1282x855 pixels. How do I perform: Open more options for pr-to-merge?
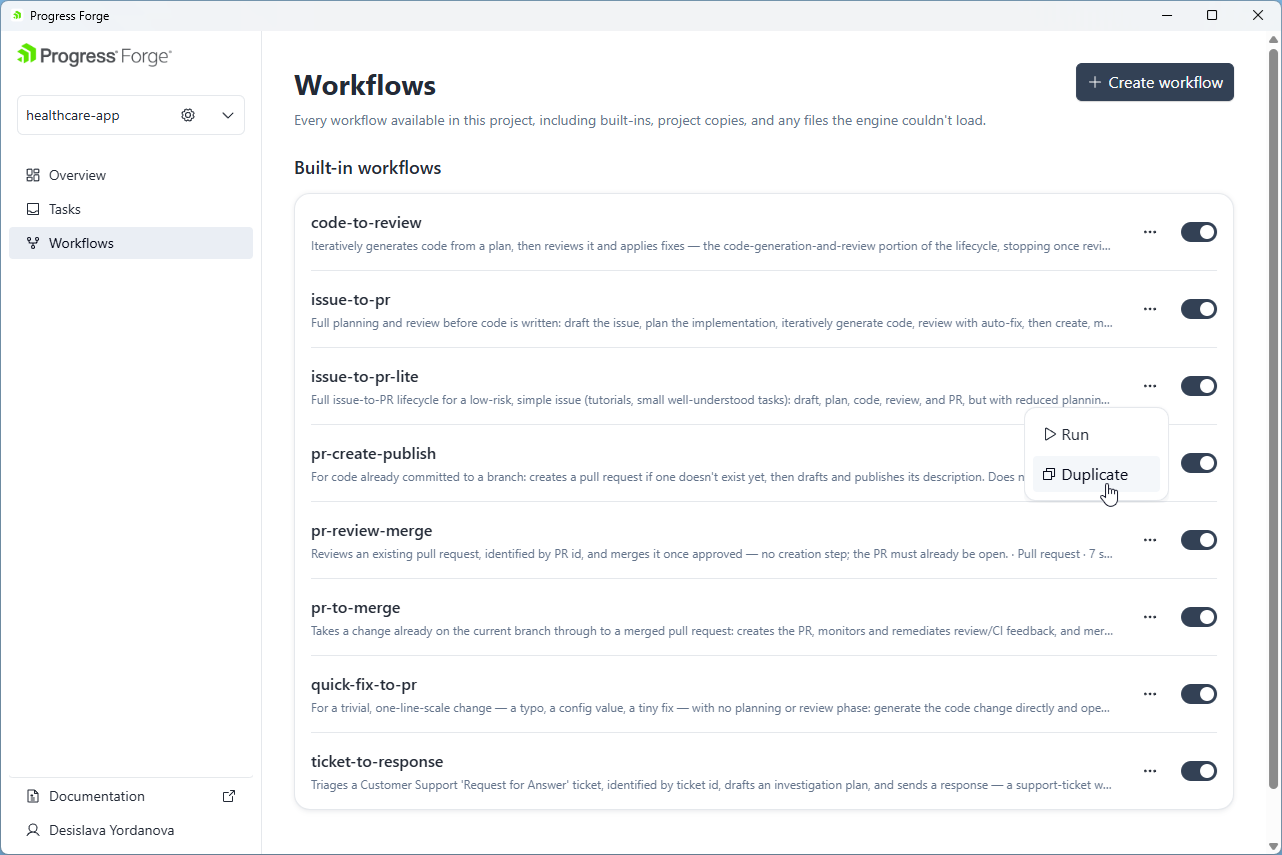(1150, 617)
